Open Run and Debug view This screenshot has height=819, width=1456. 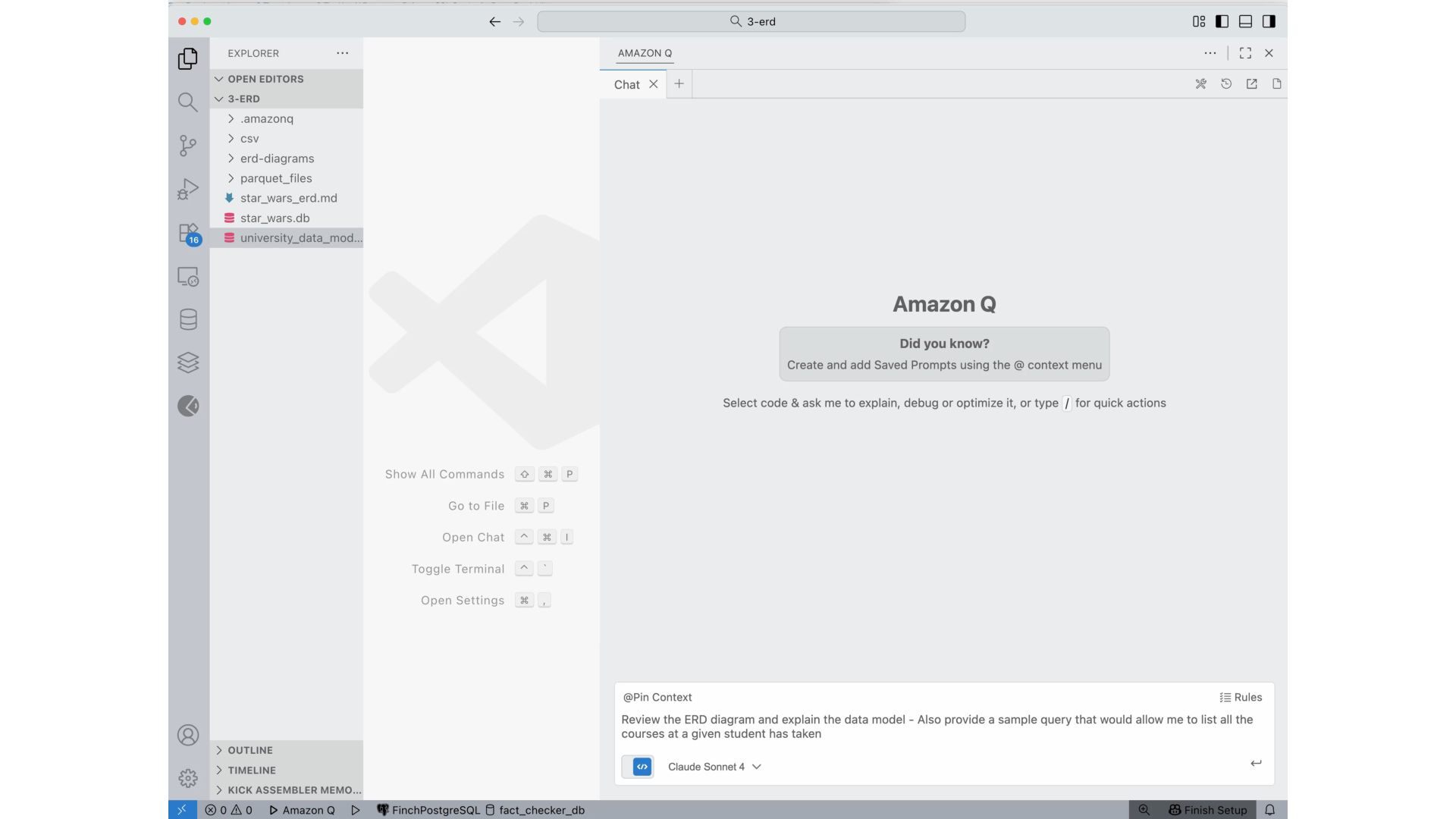[187, 189]
